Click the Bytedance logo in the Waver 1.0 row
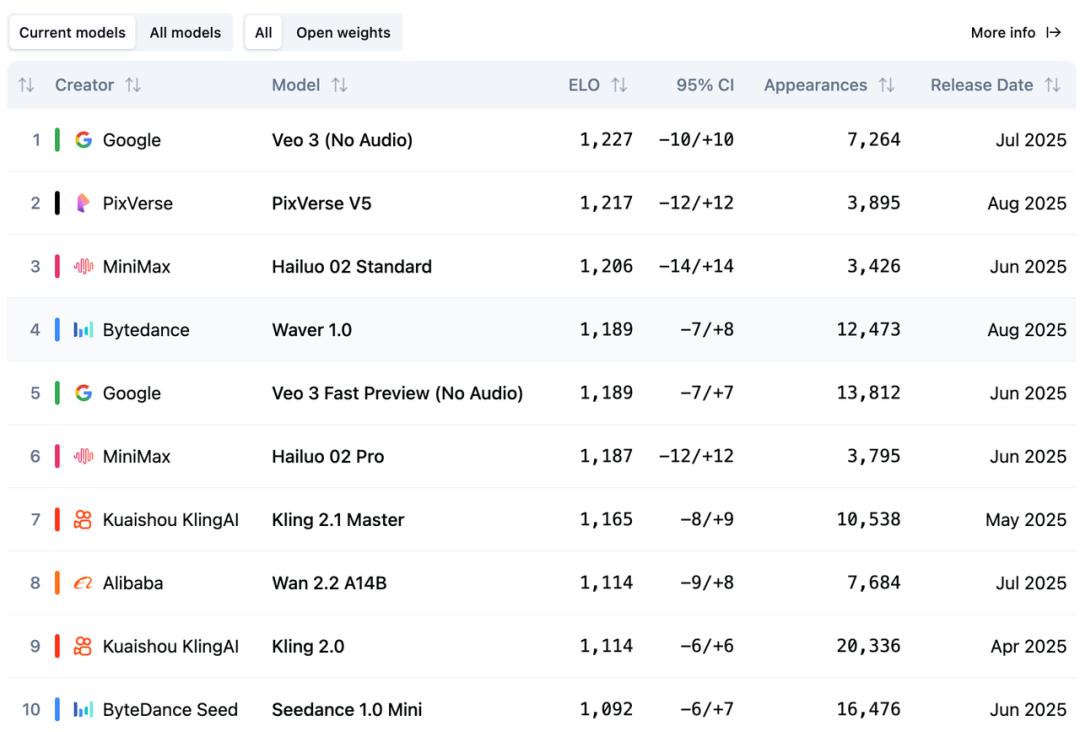The height and width of the screenshot is (732, 1080). 84,330
